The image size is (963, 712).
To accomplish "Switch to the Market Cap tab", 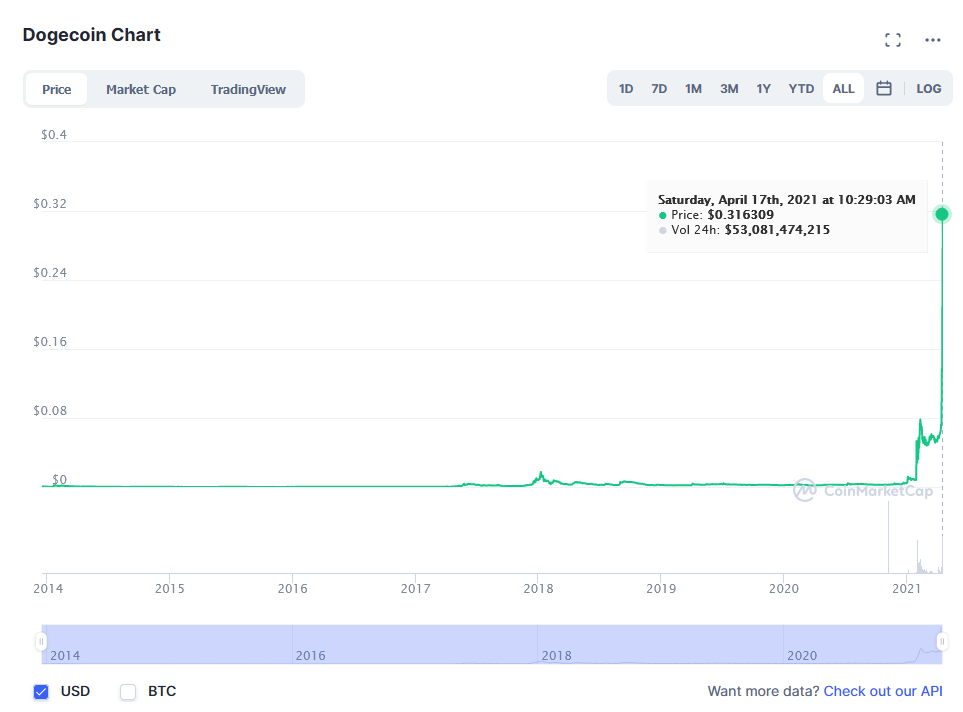I will tap(141, 89).
